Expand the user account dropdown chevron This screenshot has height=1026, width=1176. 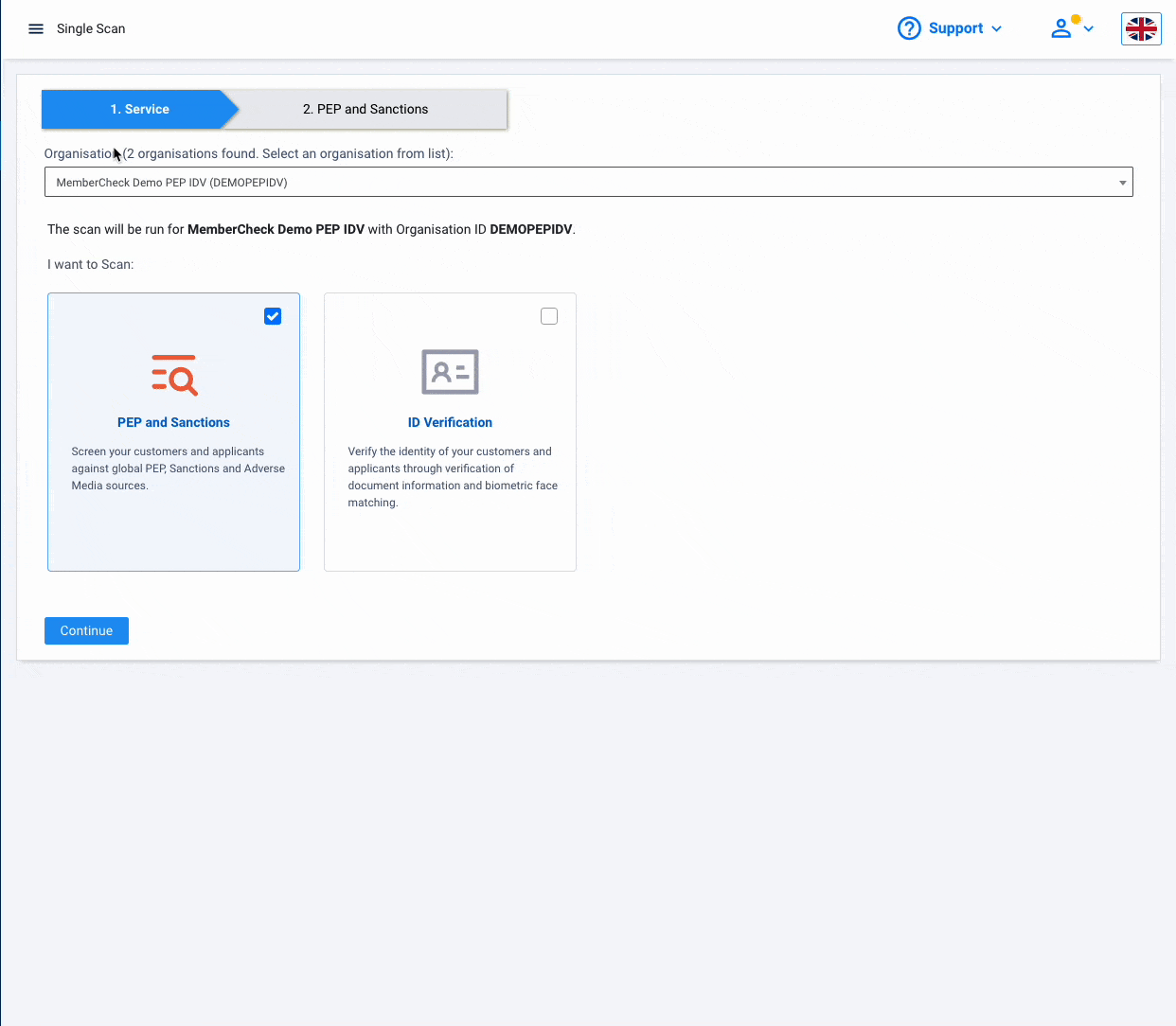1088,28
